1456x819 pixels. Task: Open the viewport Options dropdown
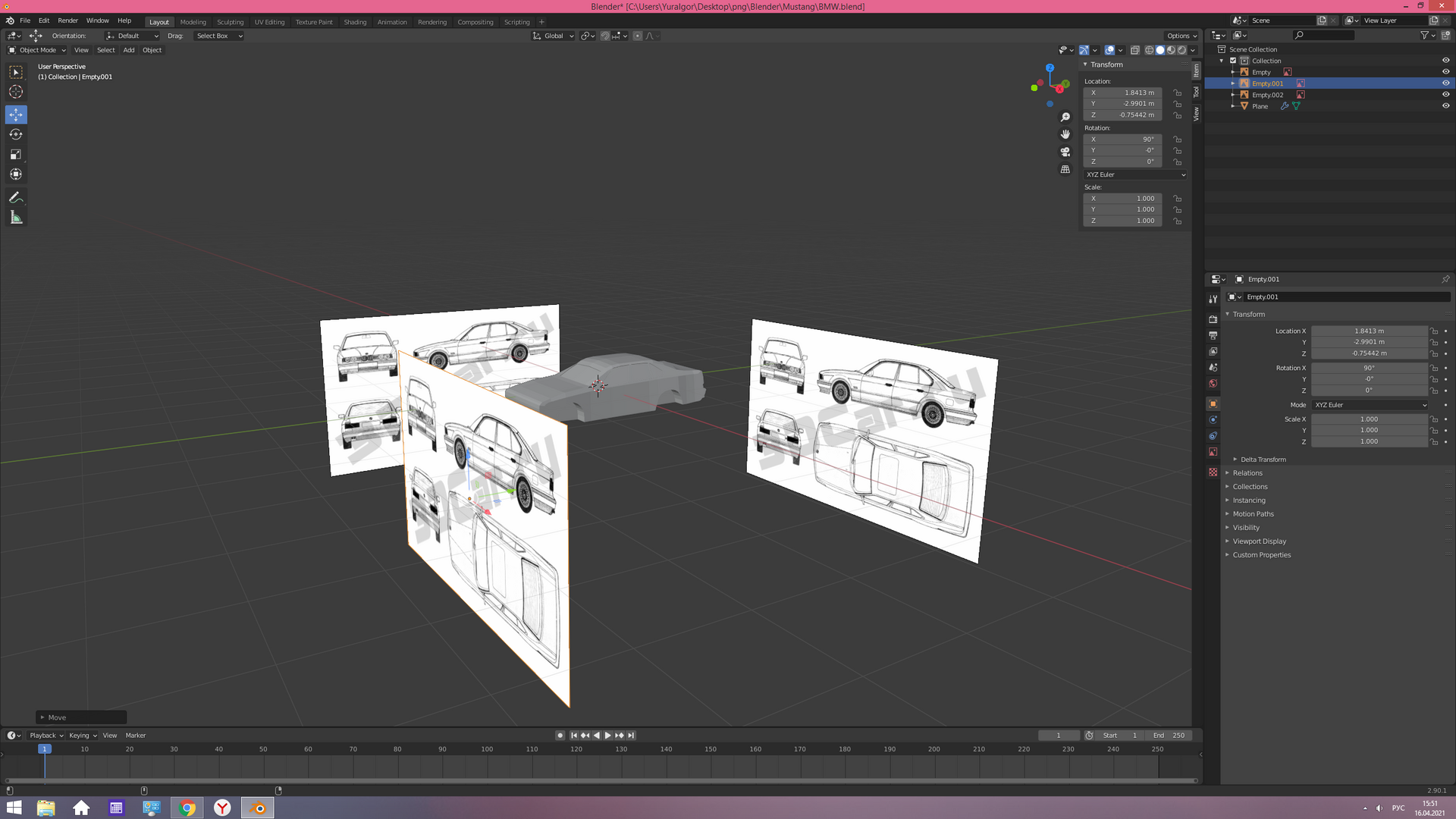tap(1181, 36)
